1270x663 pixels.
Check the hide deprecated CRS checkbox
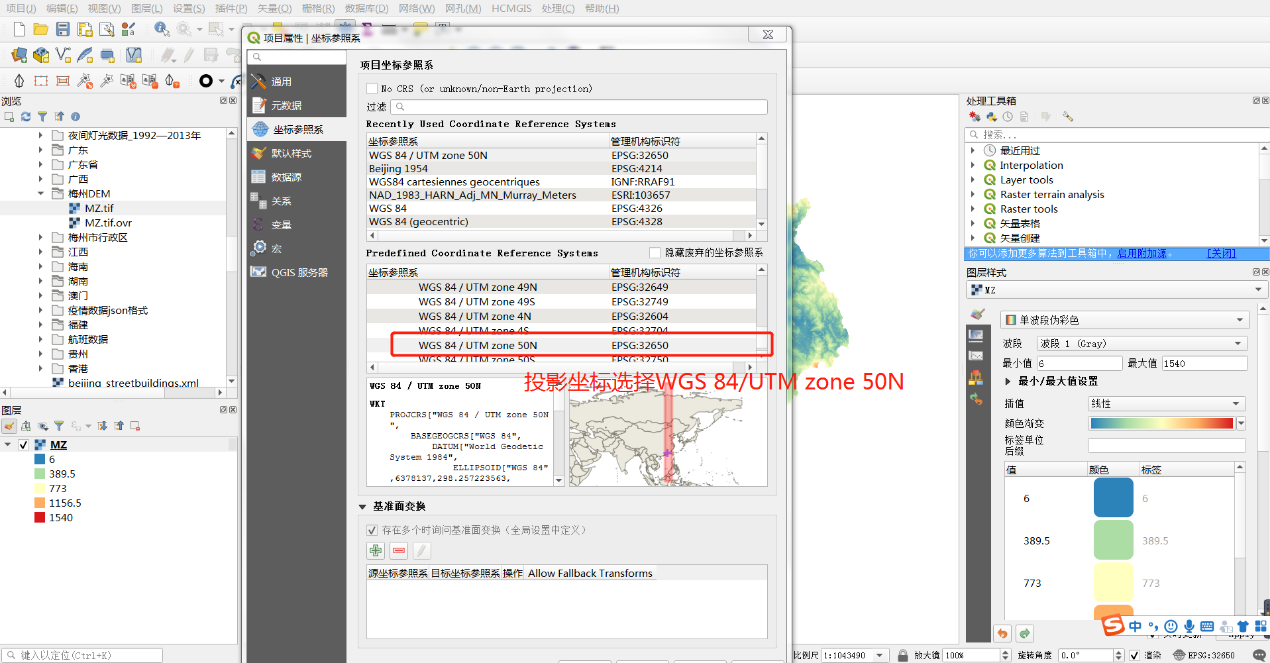click(x=656, y=253)
